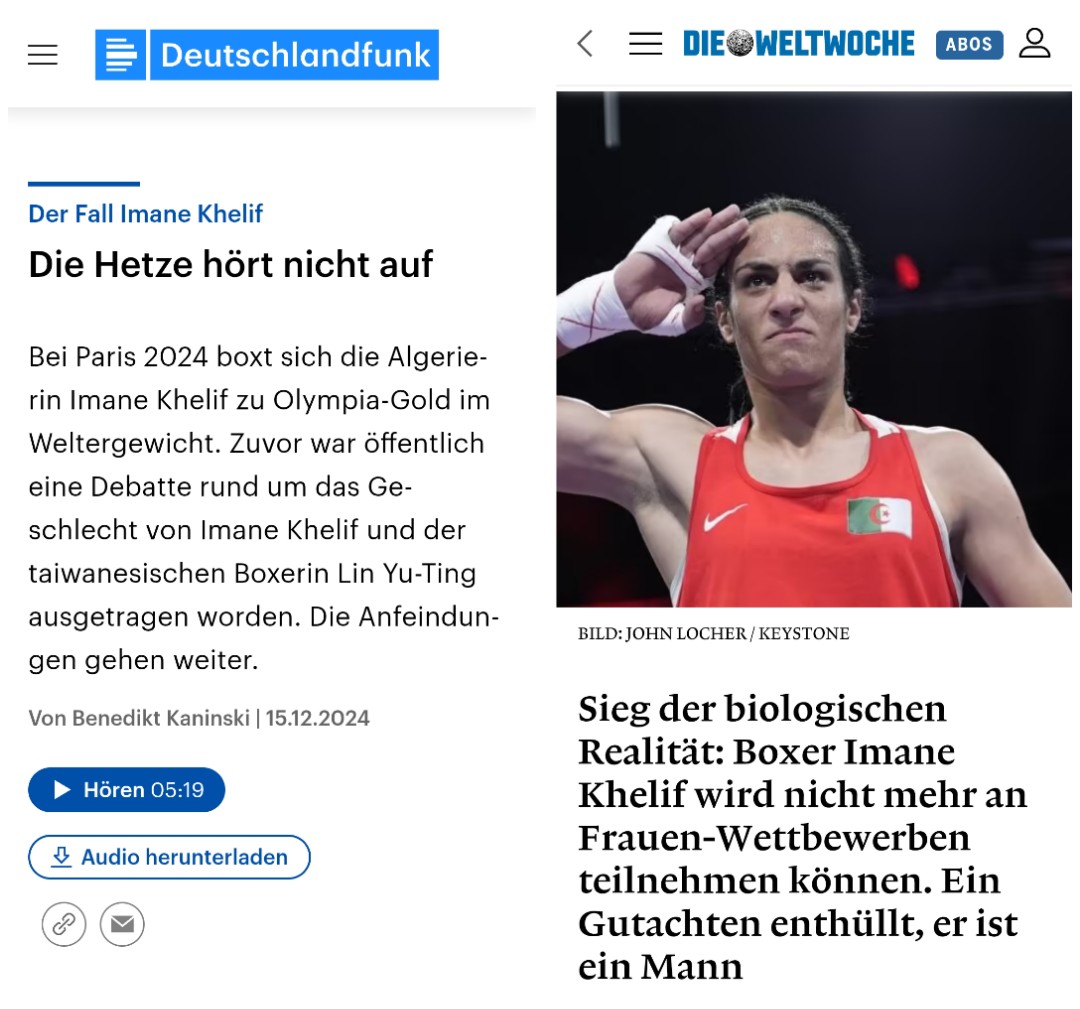Open the Weltwoche hamburger menu
The width and height of the screenshot is (1080, 1009).
coord(645,44)
